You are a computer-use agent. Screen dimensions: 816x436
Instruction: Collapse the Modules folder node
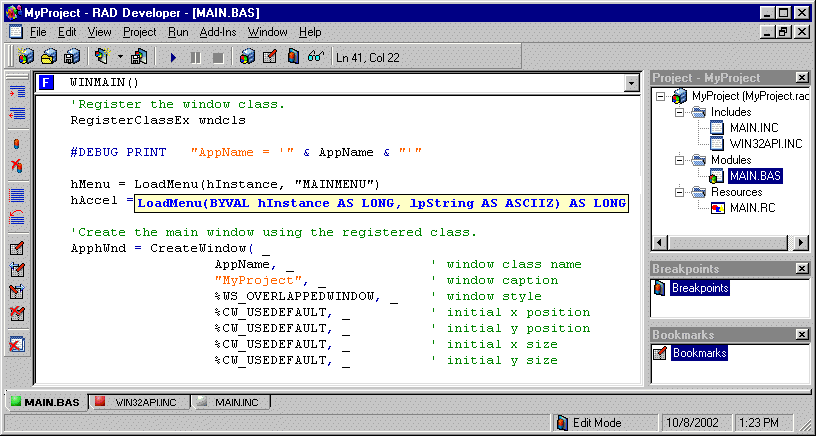click(680, 160)
